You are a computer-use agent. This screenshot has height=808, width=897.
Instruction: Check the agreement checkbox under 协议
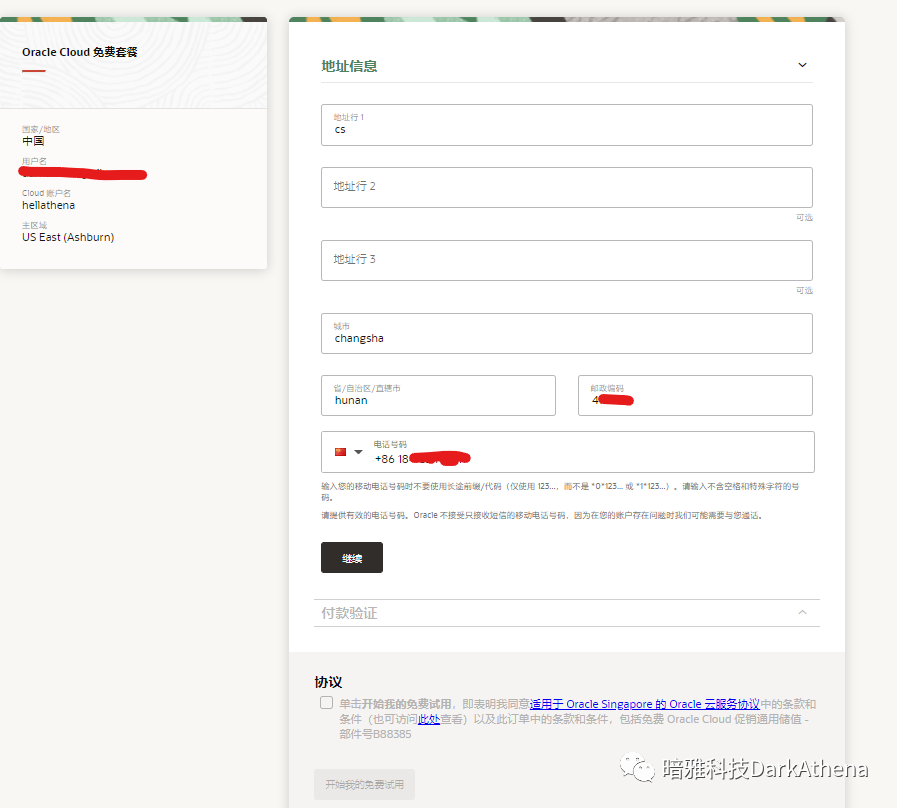coord(326,703)
